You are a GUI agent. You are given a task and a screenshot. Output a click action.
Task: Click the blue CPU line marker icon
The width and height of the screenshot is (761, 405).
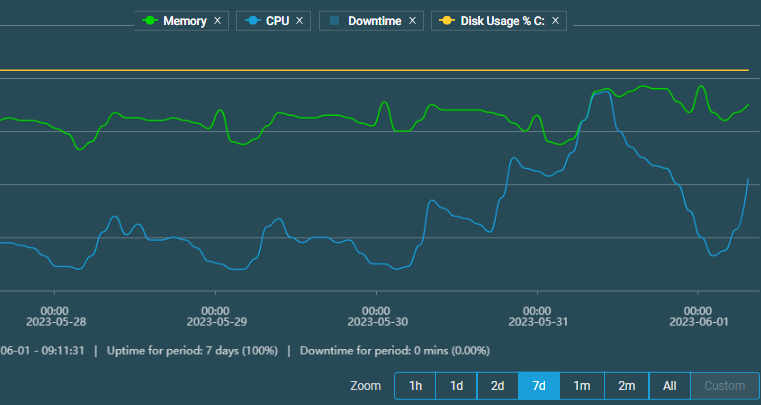coord(253,20)
